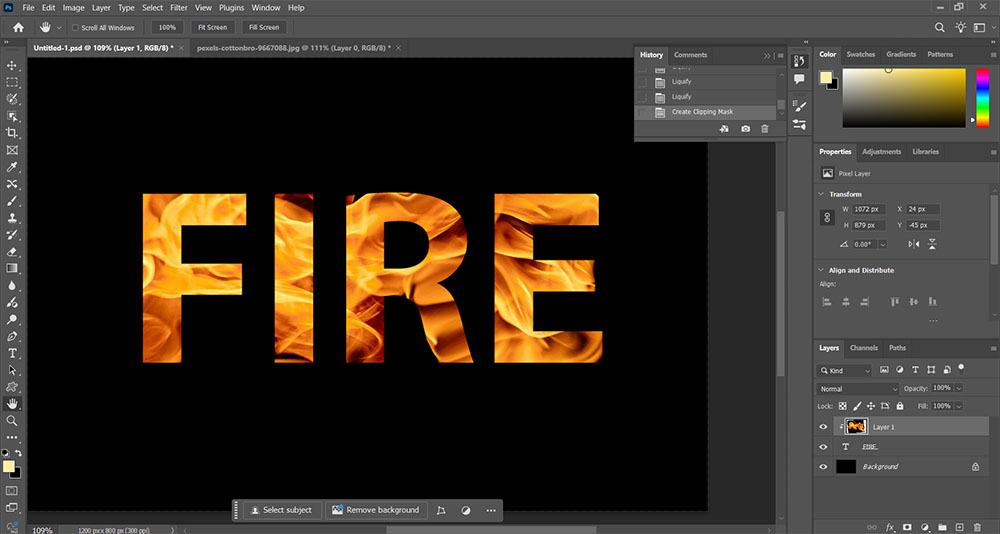
Task: Flip vertical icon in Transform section
Action: 932,244
